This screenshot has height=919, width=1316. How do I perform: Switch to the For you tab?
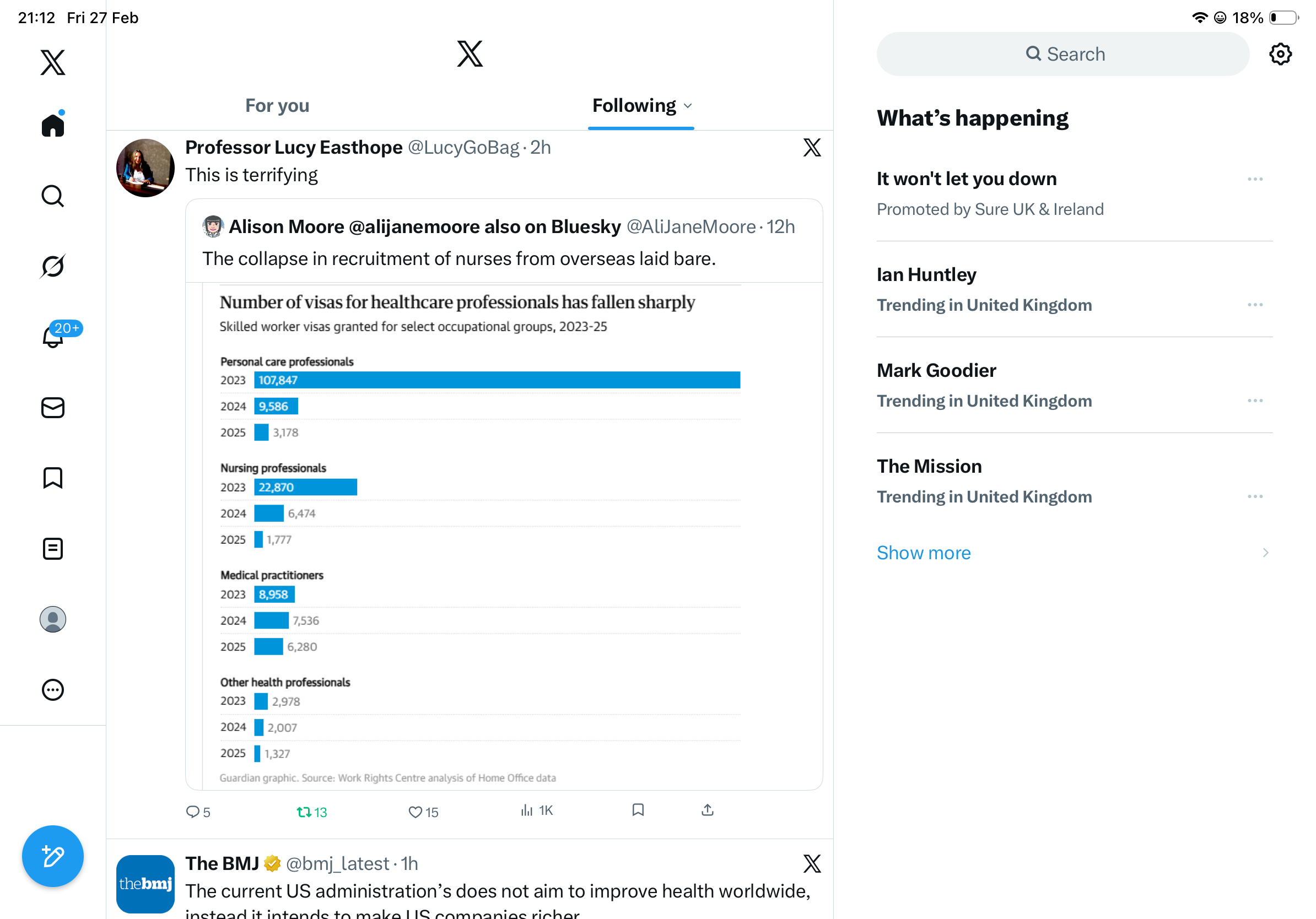point(277,106)
